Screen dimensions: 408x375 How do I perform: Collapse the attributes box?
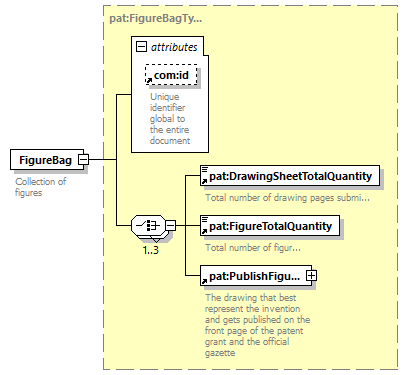tap(141, 47)
